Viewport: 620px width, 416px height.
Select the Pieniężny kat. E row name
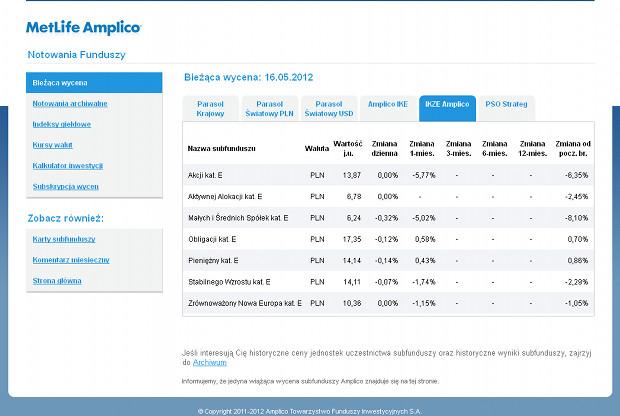(213, 261)
